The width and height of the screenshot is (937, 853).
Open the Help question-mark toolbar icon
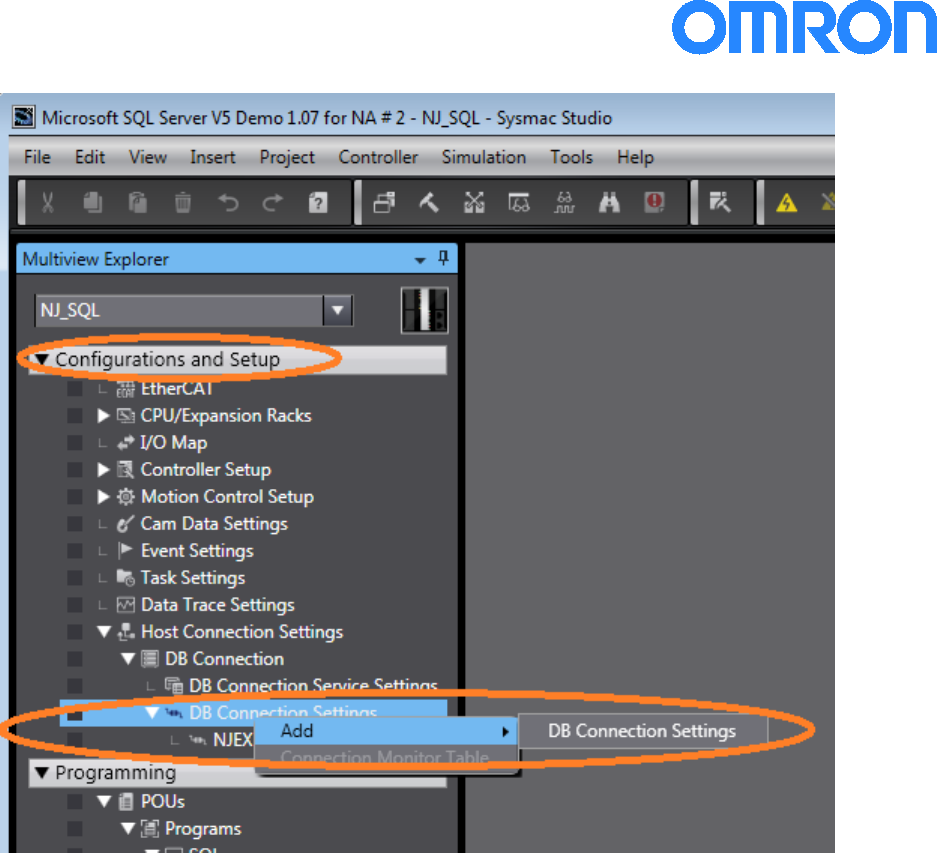tap(318, 203)
